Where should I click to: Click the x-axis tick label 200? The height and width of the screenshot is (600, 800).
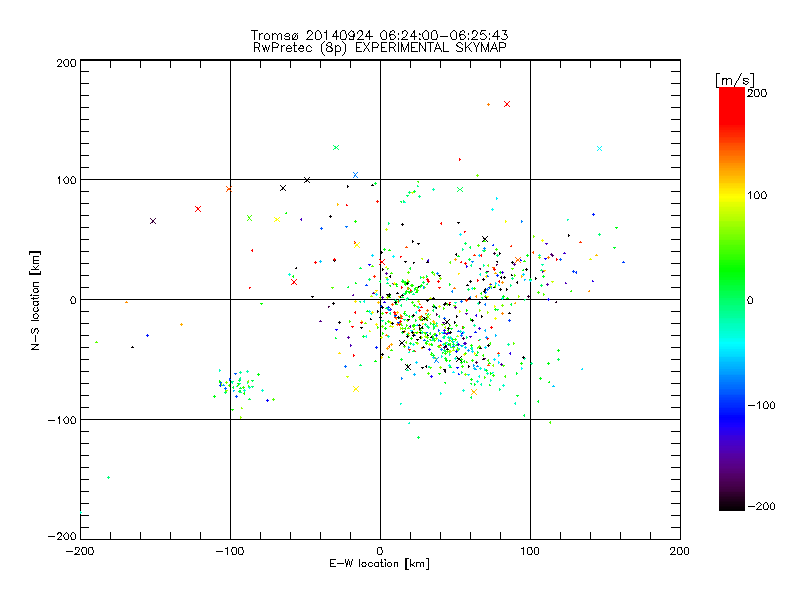(680, 551)
